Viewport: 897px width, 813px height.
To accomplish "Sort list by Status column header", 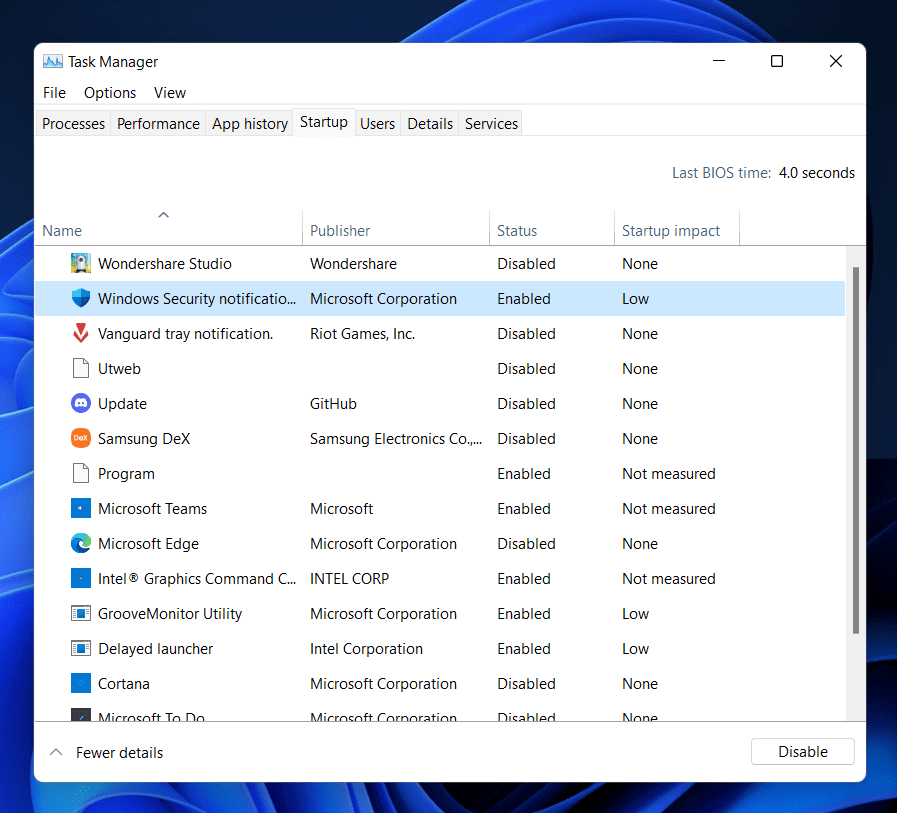I will (517, 231).
